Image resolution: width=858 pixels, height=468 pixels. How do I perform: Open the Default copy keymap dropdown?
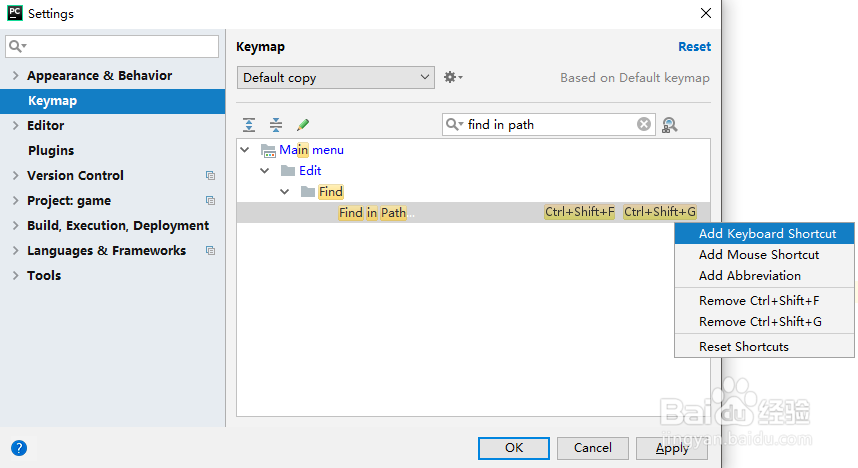coord(335,78)
